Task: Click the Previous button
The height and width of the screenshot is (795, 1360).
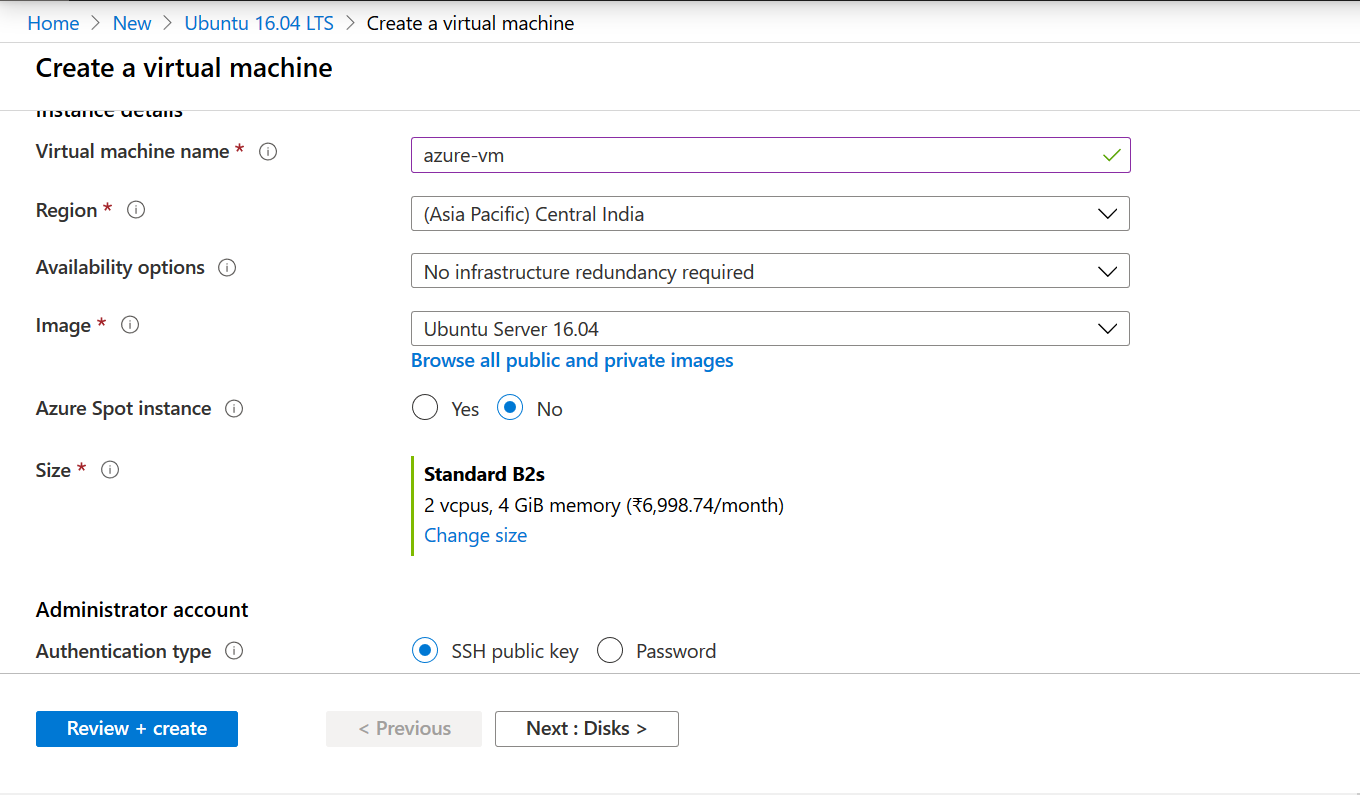Action: (x=404, y=729)
